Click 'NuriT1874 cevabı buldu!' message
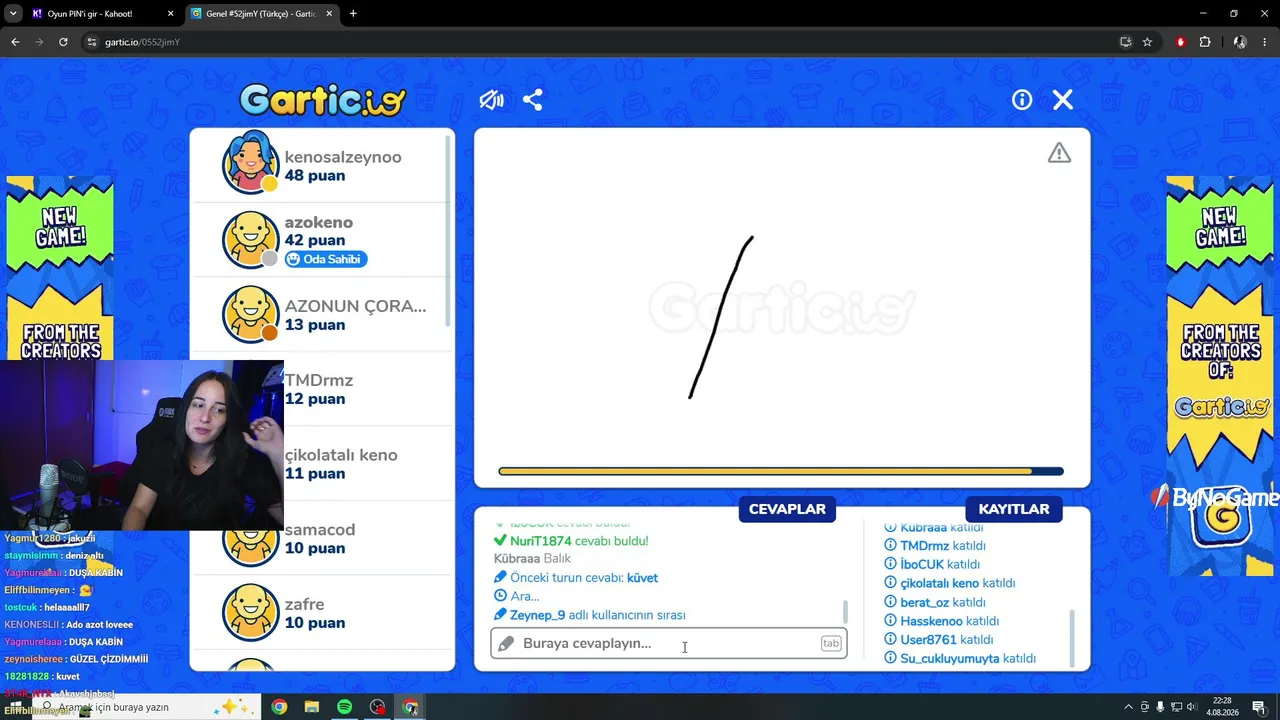The height and width of the screenshot is (720, 1280). tap(571, 541)
